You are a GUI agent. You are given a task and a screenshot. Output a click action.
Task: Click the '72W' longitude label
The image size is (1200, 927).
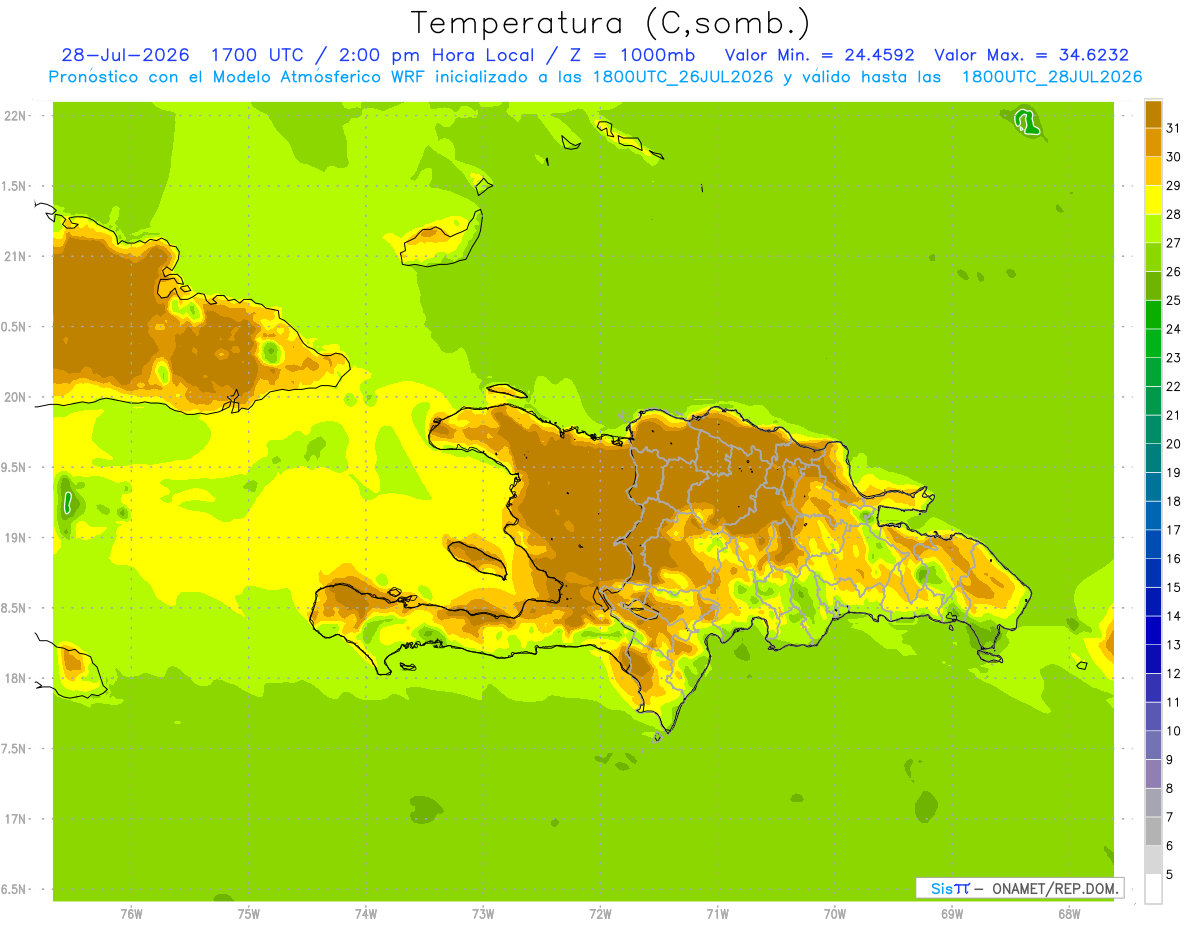[x=600, y=914]
